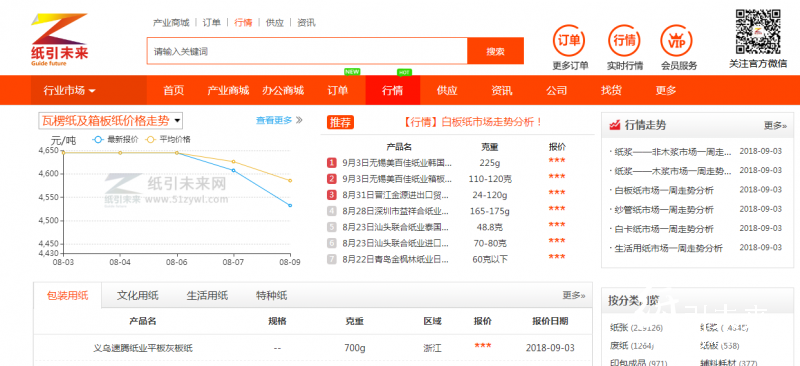Image resolution: width=800 pixels, height=366 pixels.
Task: Click the orange 搜索 button
Action: coord(495,51)
